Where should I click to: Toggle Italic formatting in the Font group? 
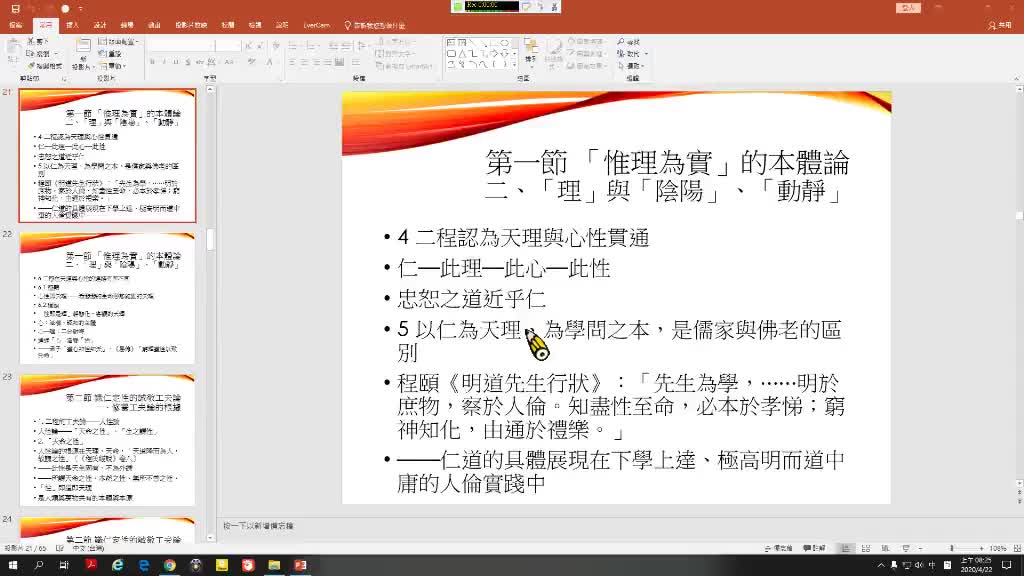(164, 62)
